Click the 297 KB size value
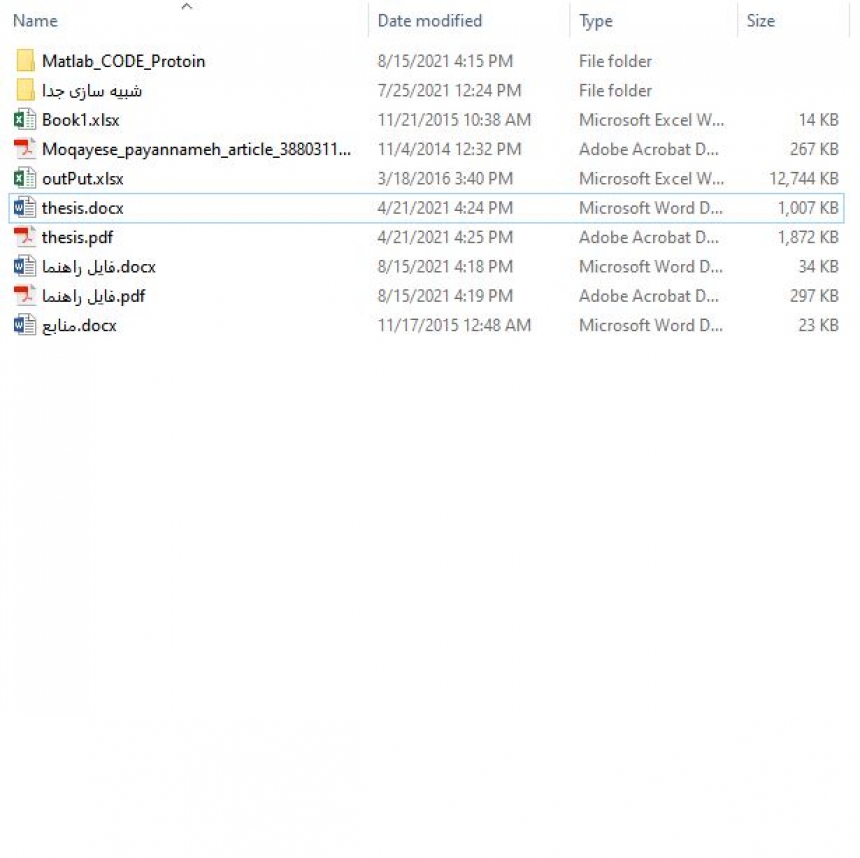The height and width of the screenshot is (858, 860). coord(814,296)
